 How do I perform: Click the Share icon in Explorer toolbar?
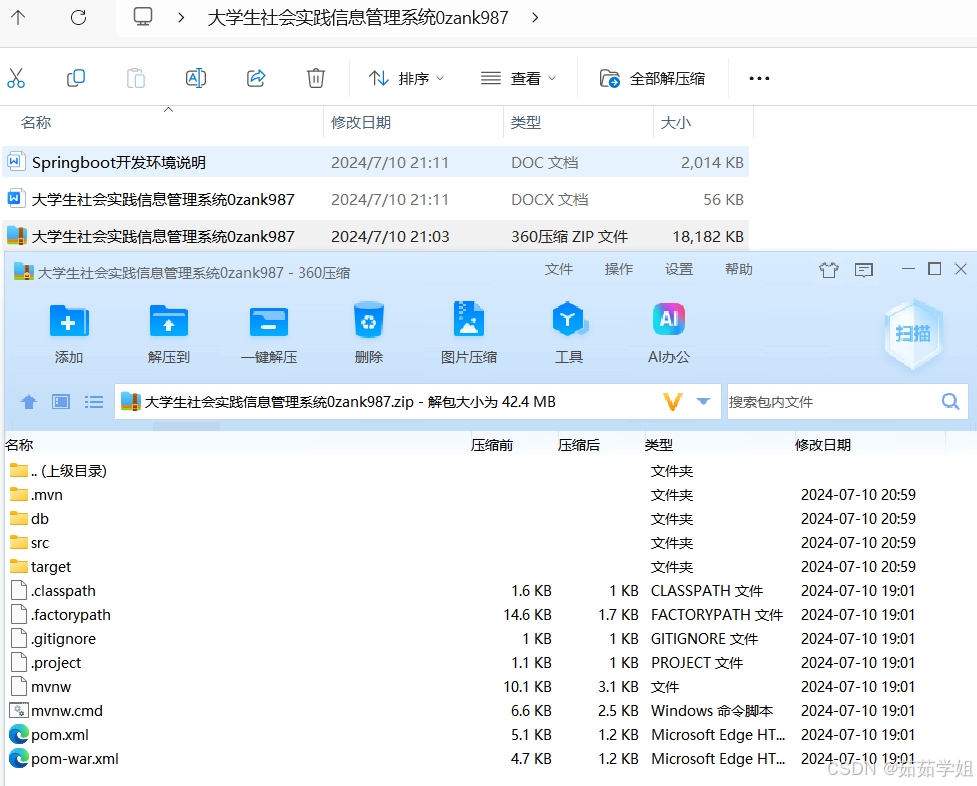[256, 79]
